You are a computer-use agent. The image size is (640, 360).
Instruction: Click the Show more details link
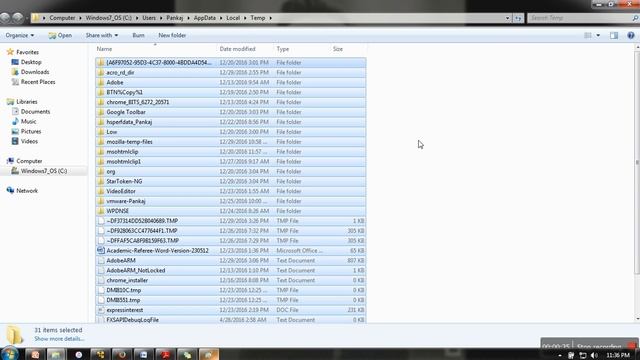click(x=59, y=339)
